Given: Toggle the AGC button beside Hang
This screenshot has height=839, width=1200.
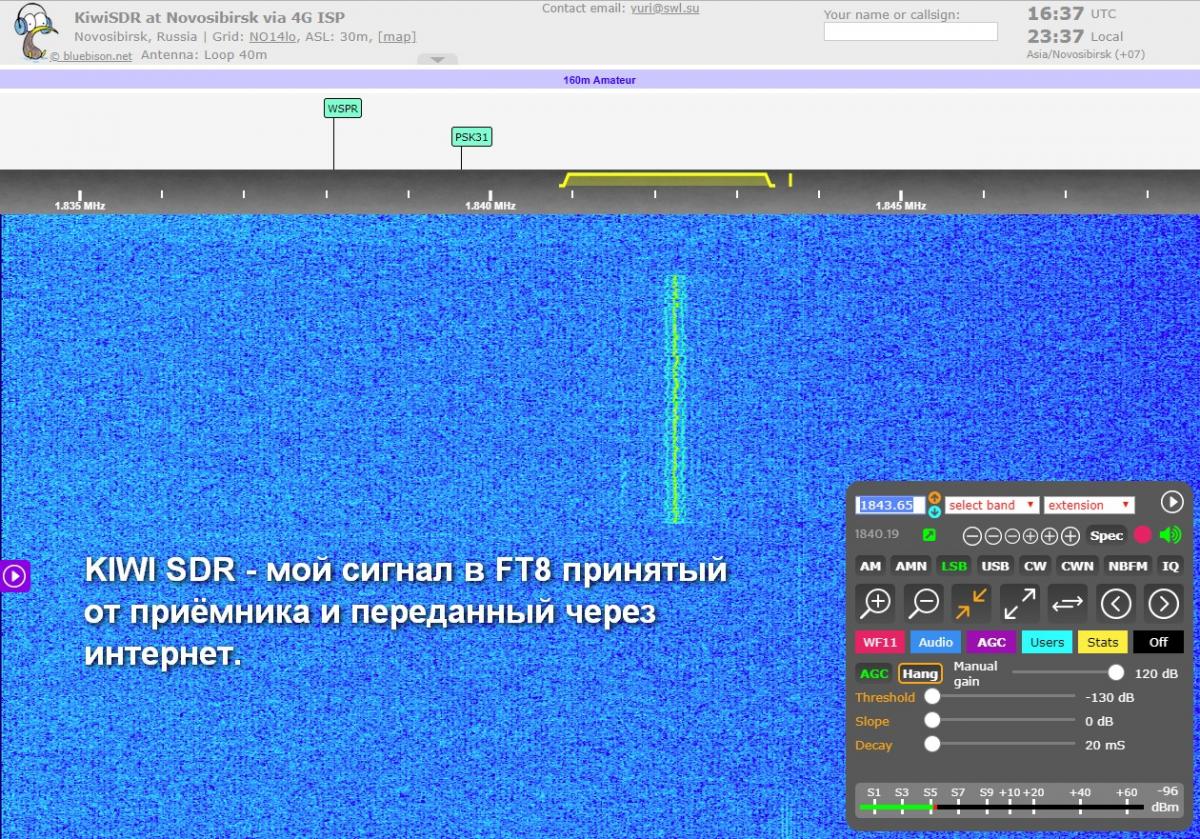Looking at the screenshot, I should tap(873, 673).
